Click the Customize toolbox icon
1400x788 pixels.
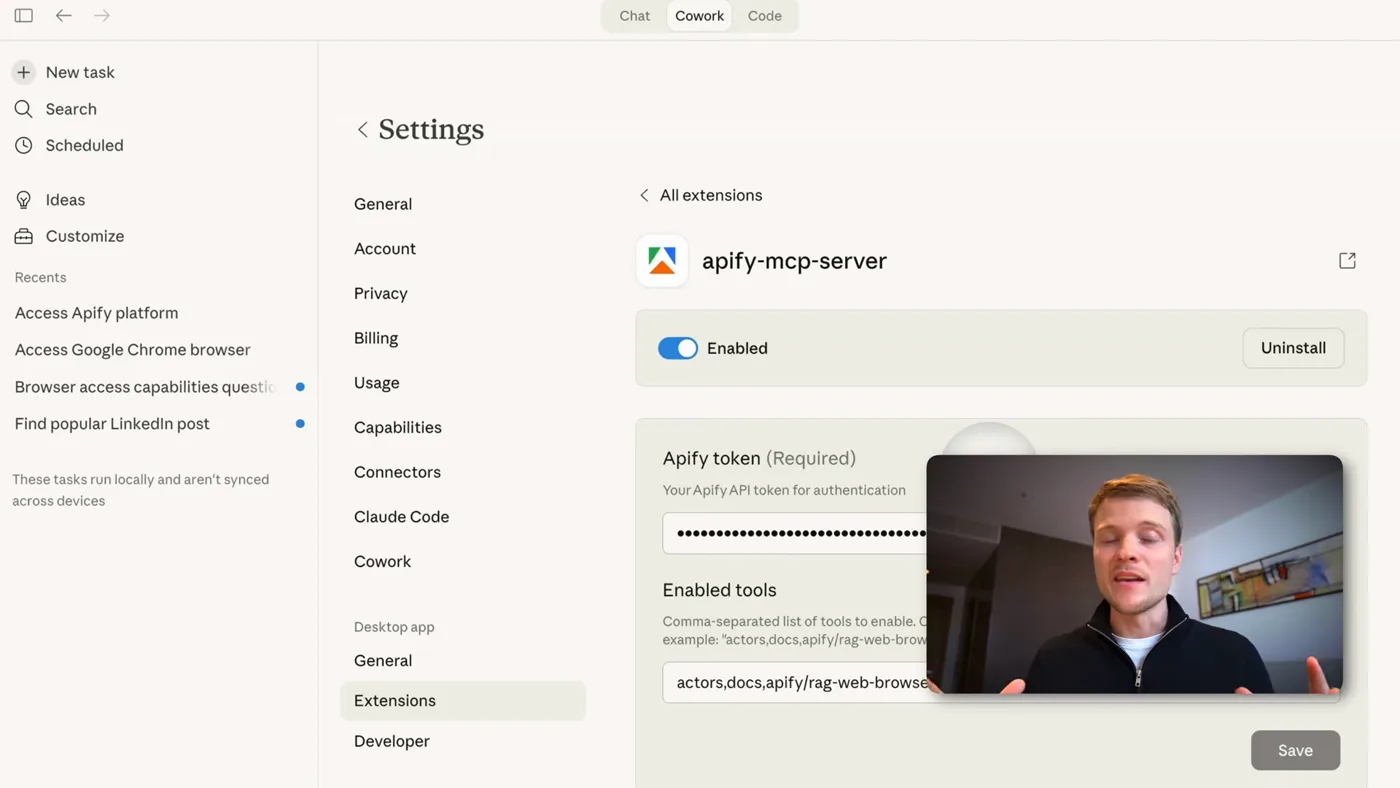point(23,236)
